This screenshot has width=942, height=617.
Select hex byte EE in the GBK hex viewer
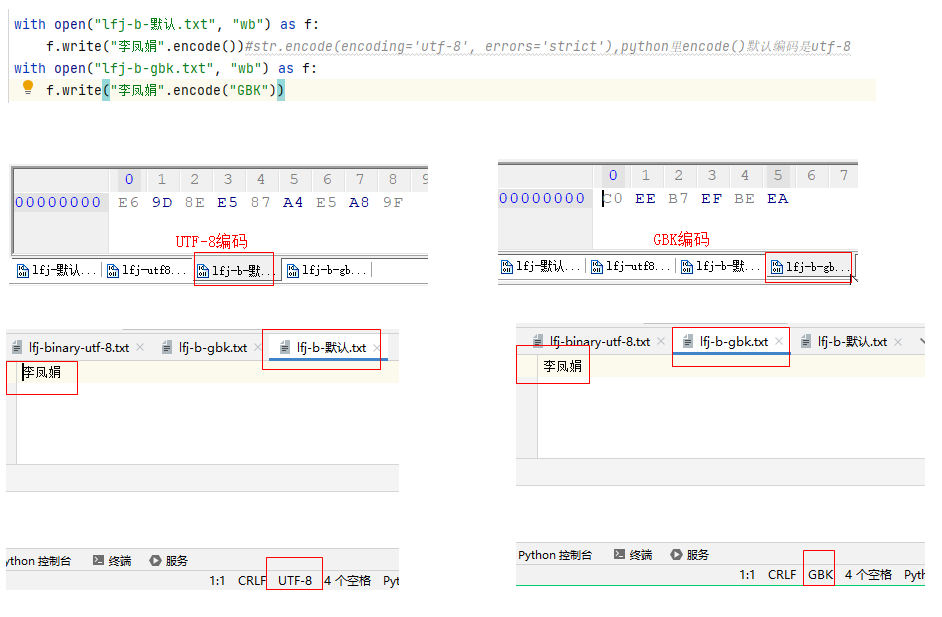point(645,199)
